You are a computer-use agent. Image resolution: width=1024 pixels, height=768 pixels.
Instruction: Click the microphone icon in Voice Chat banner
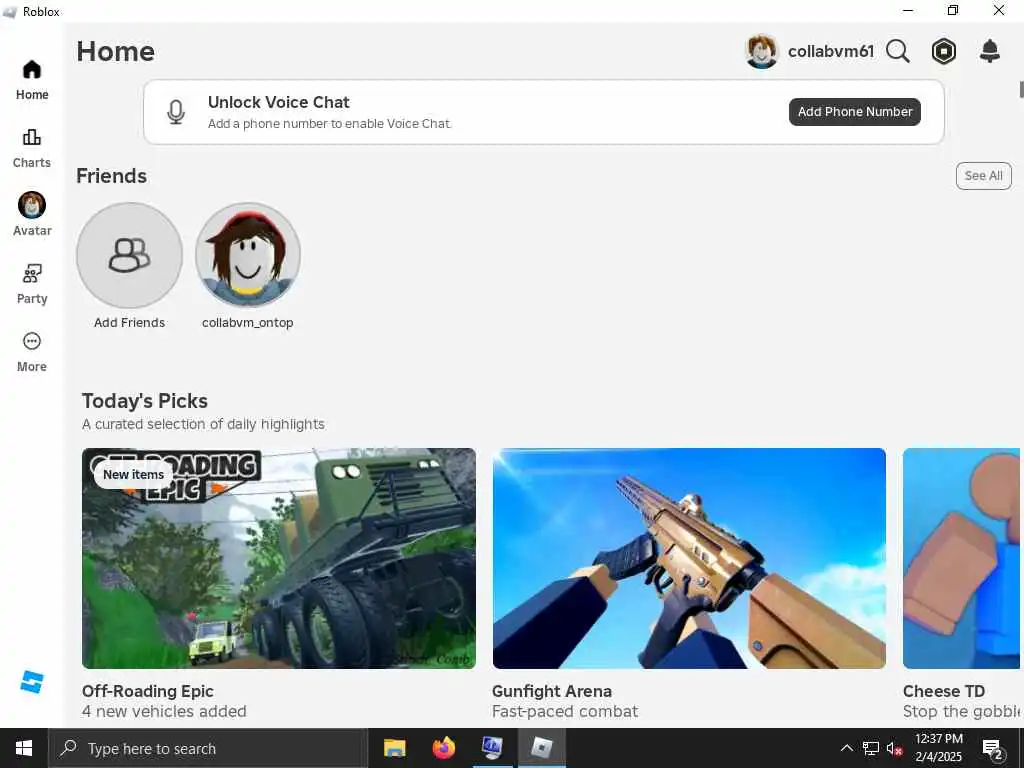176,112
